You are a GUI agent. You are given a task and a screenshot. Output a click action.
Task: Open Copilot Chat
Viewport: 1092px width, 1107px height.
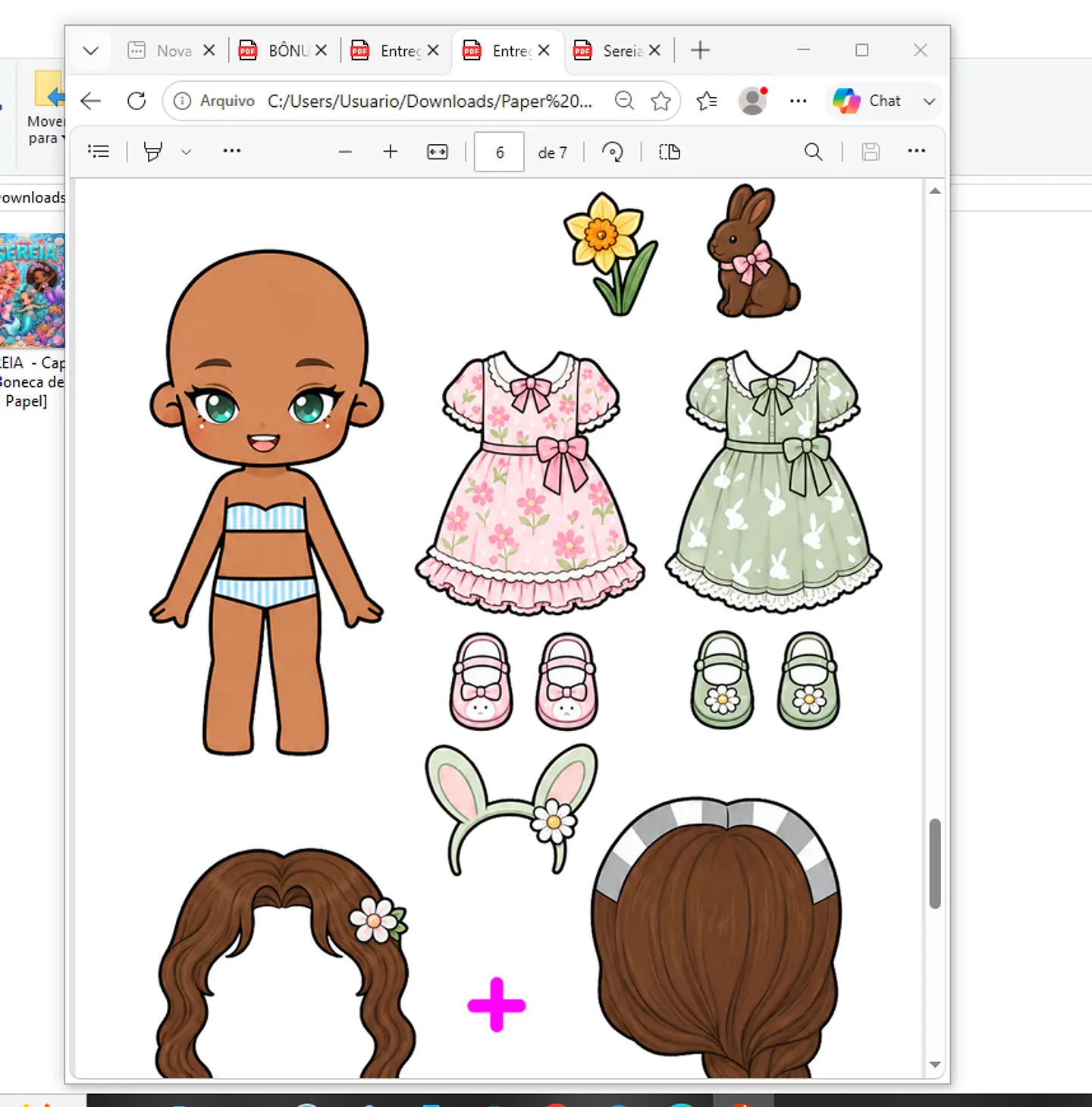[868, 101]
